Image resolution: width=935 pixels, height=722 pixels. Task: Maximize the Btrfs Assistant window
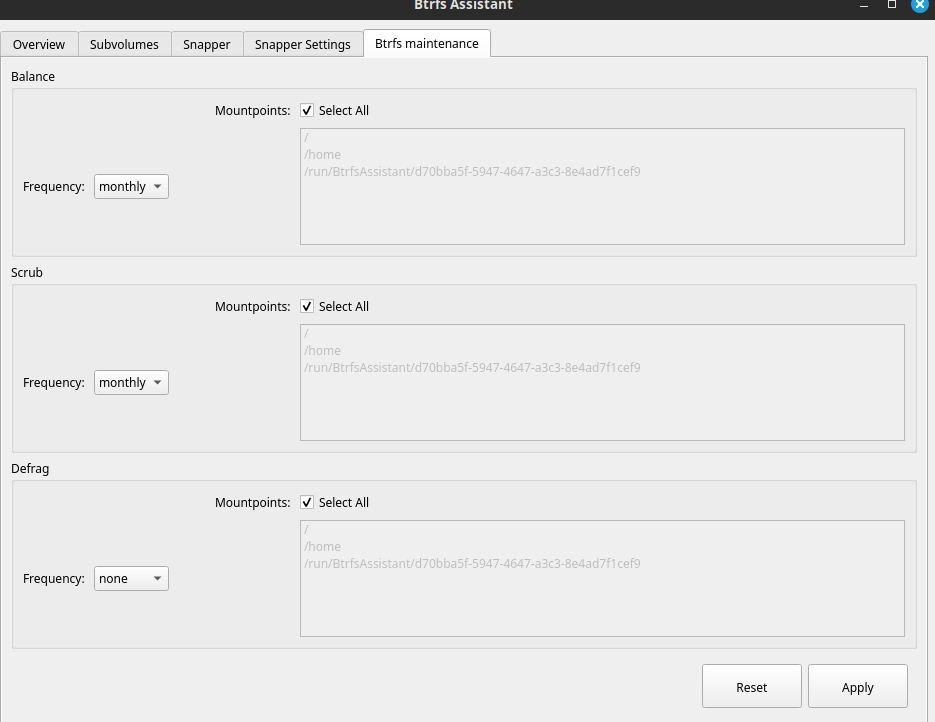coord(892,5)
